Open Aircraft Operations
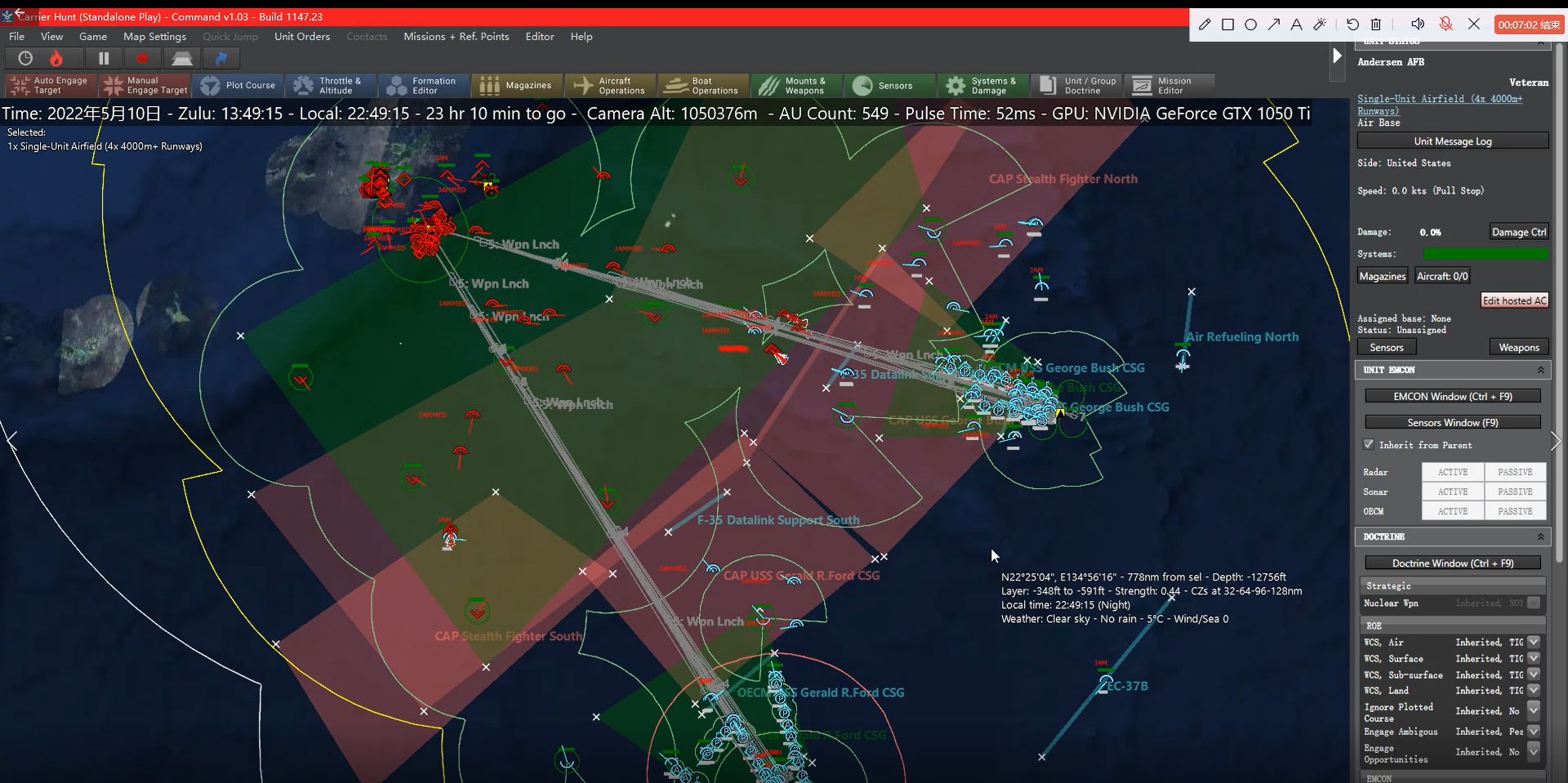Image resolution: width=1568 pixels, height=783 pixels. coord(612,85)
